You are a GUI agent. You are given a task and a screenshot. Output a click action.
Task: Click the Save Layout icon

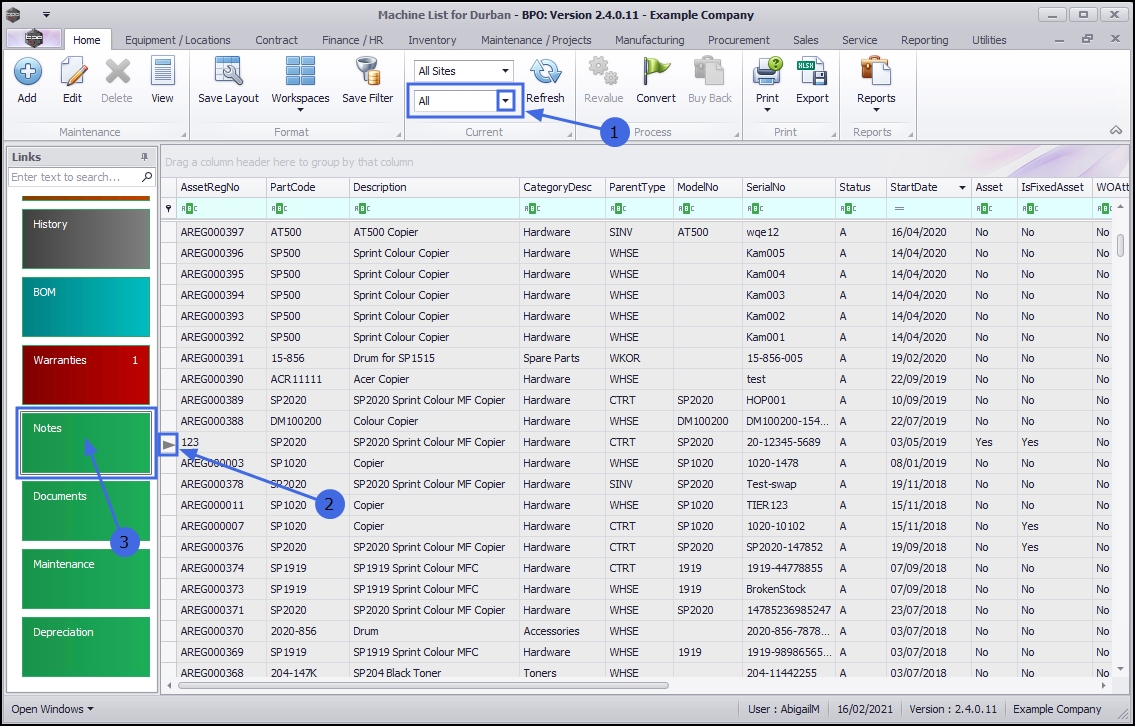click(228, 80)
